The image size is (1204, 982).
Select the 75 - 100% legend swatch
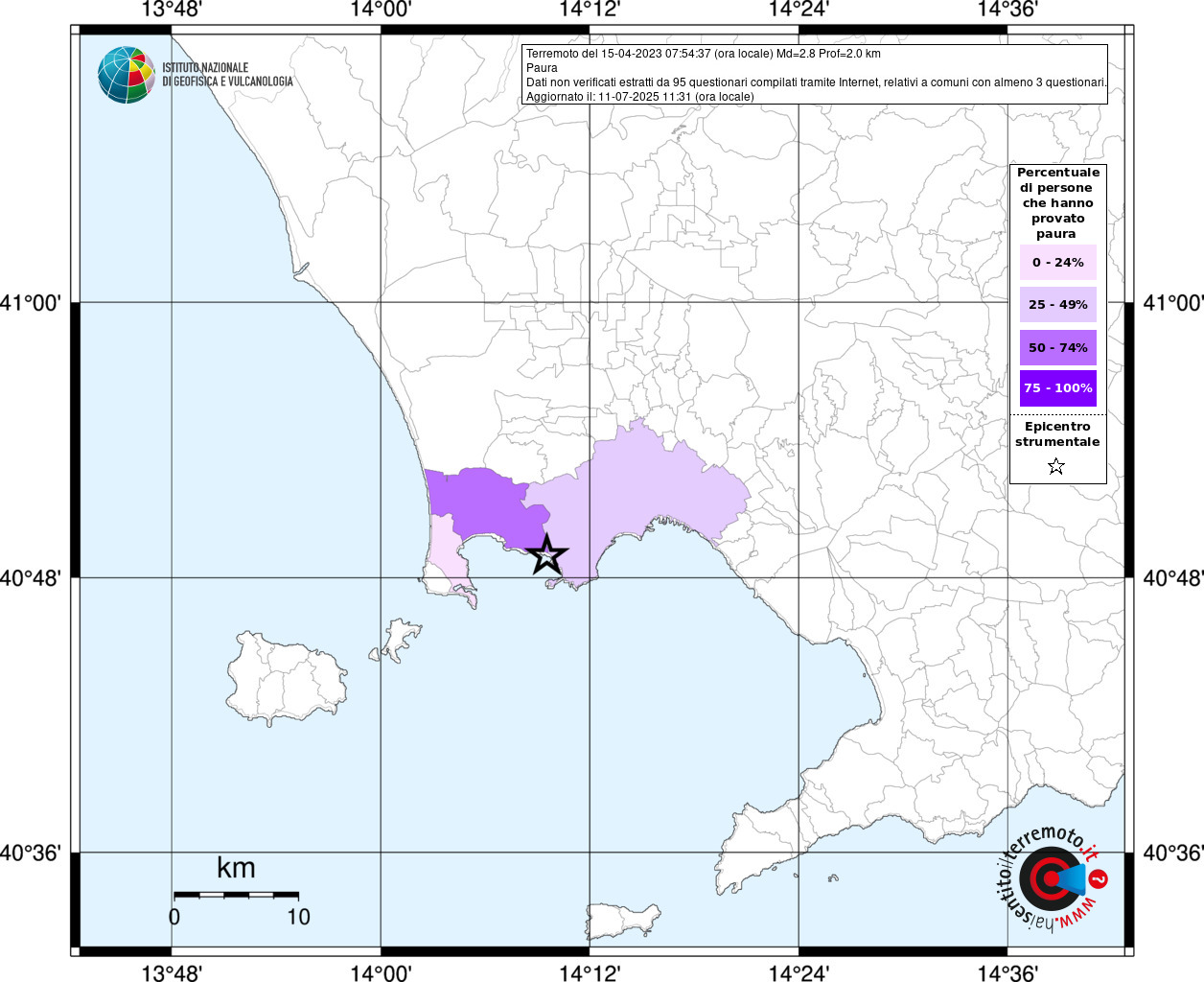(1057, 388)
